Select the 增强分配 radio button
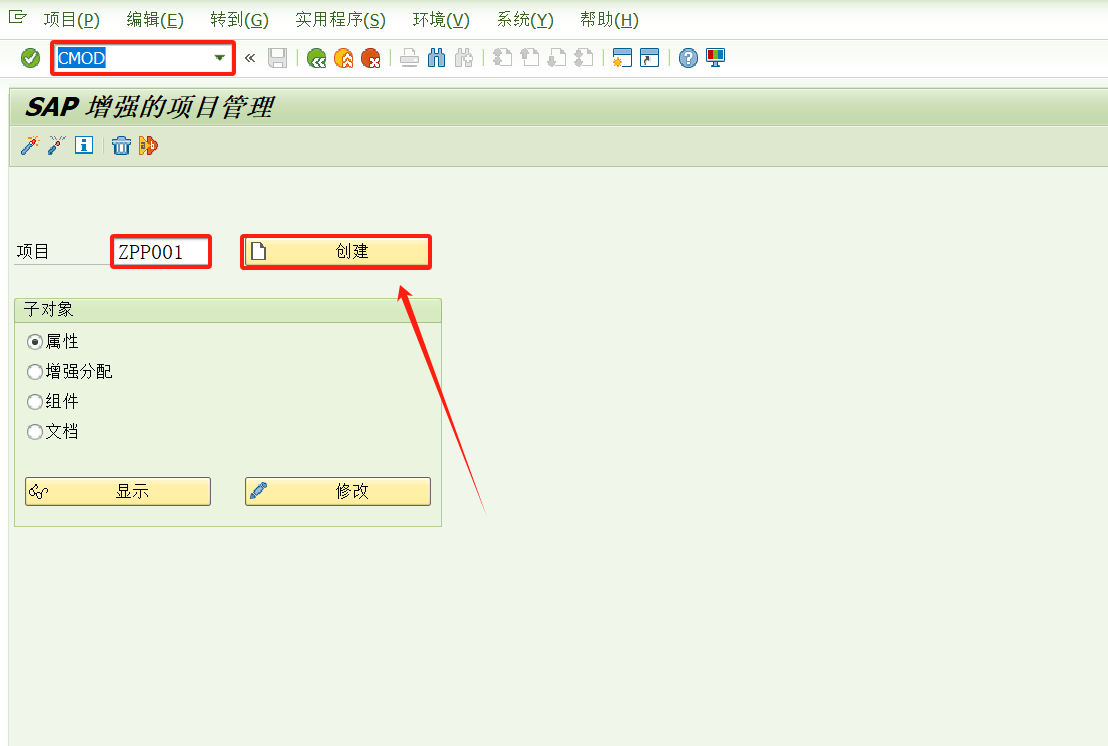 [x=35, y=372]
